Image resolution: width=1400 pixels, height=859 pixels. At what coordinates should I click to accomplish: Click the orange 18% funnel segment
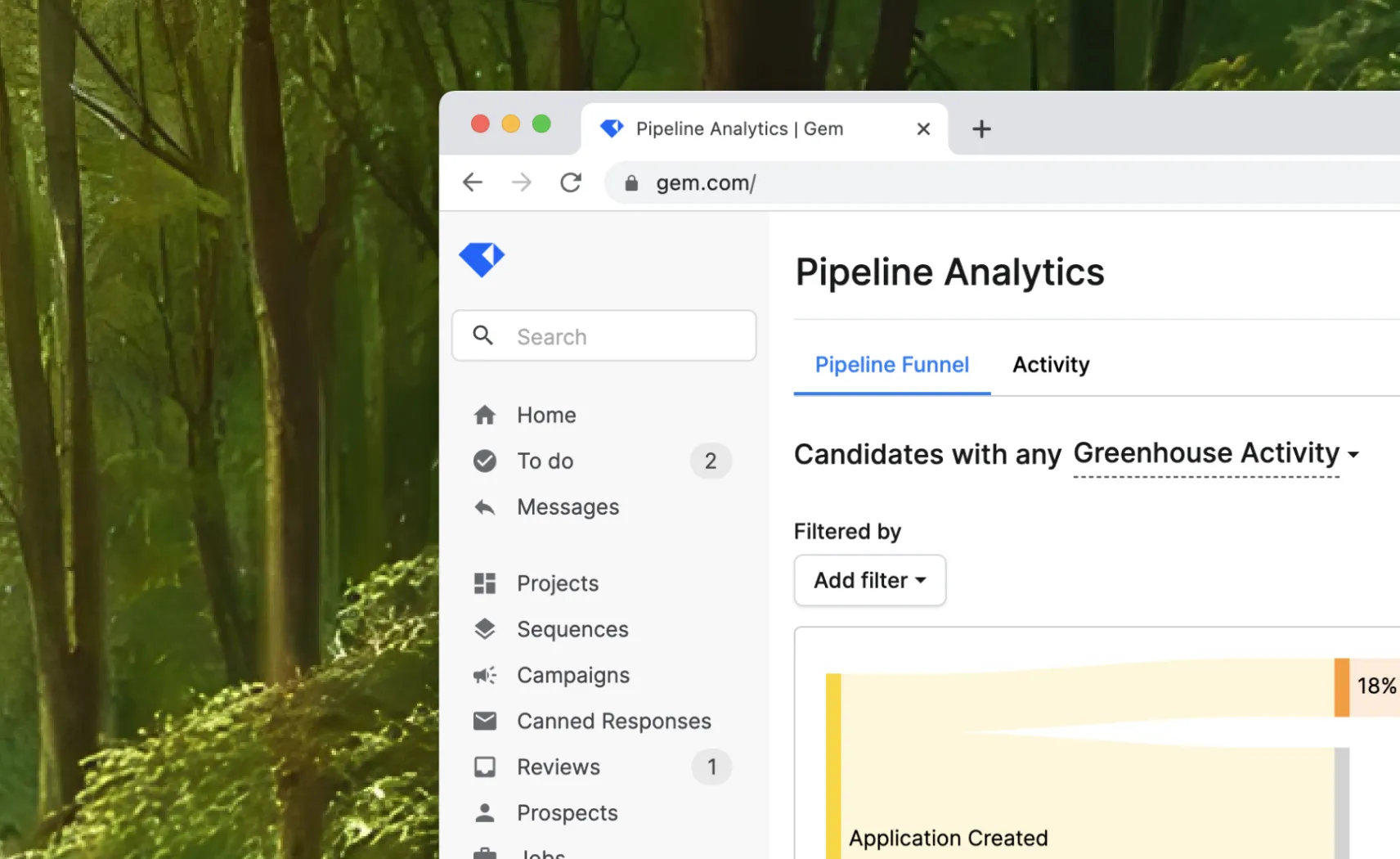coord(1342,687)
